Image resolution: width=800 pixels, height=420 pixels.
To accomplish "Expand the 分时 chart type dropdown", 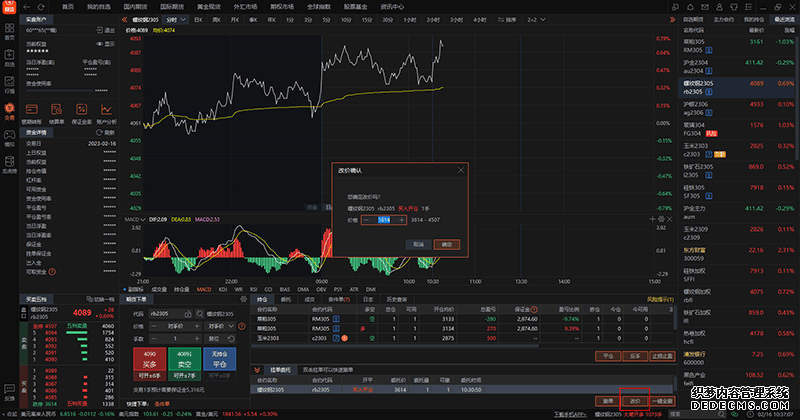I will pos(177,19).
